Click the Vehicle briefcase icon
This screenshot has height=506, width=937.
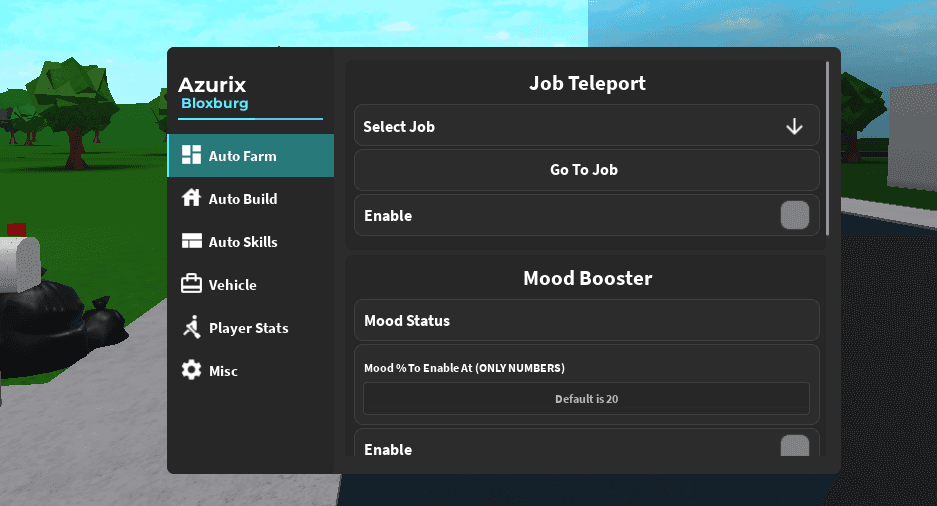[191, 285]
